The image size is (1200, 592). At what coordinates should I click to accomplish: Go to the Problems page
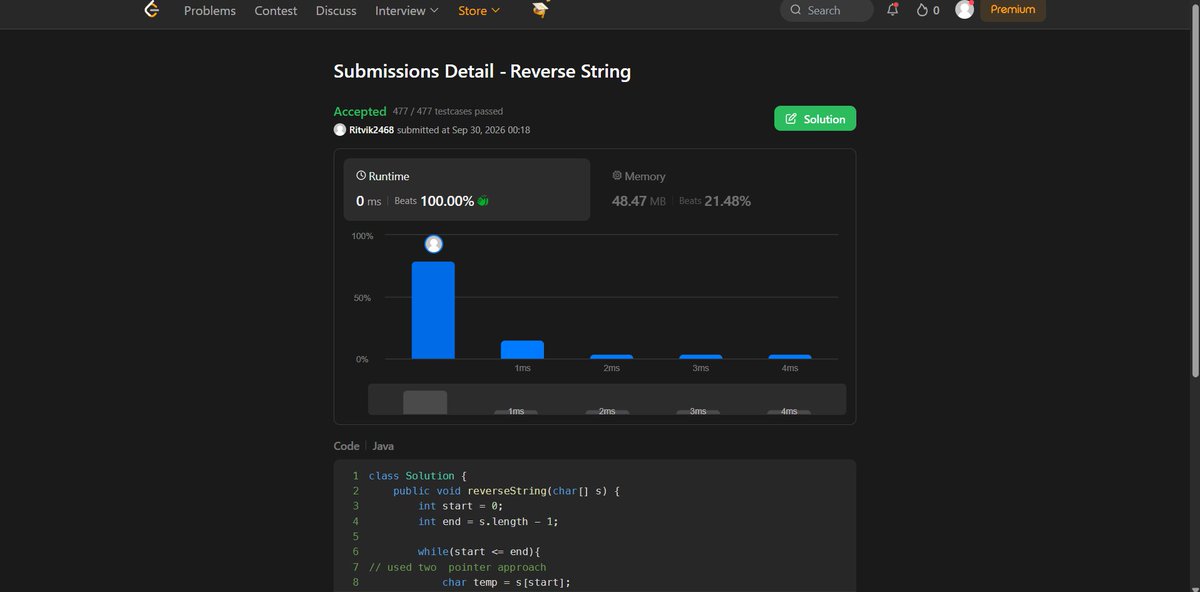(x=210, y=11)
